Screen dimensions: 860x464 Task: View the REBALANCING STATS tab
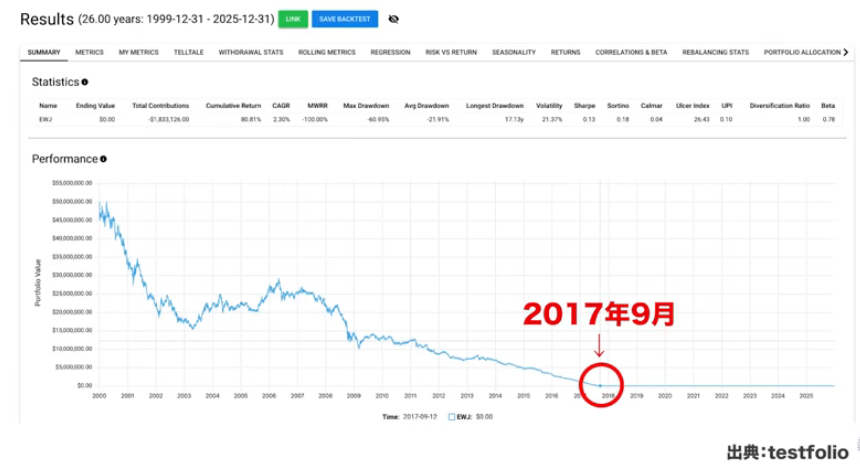[715, 52]
